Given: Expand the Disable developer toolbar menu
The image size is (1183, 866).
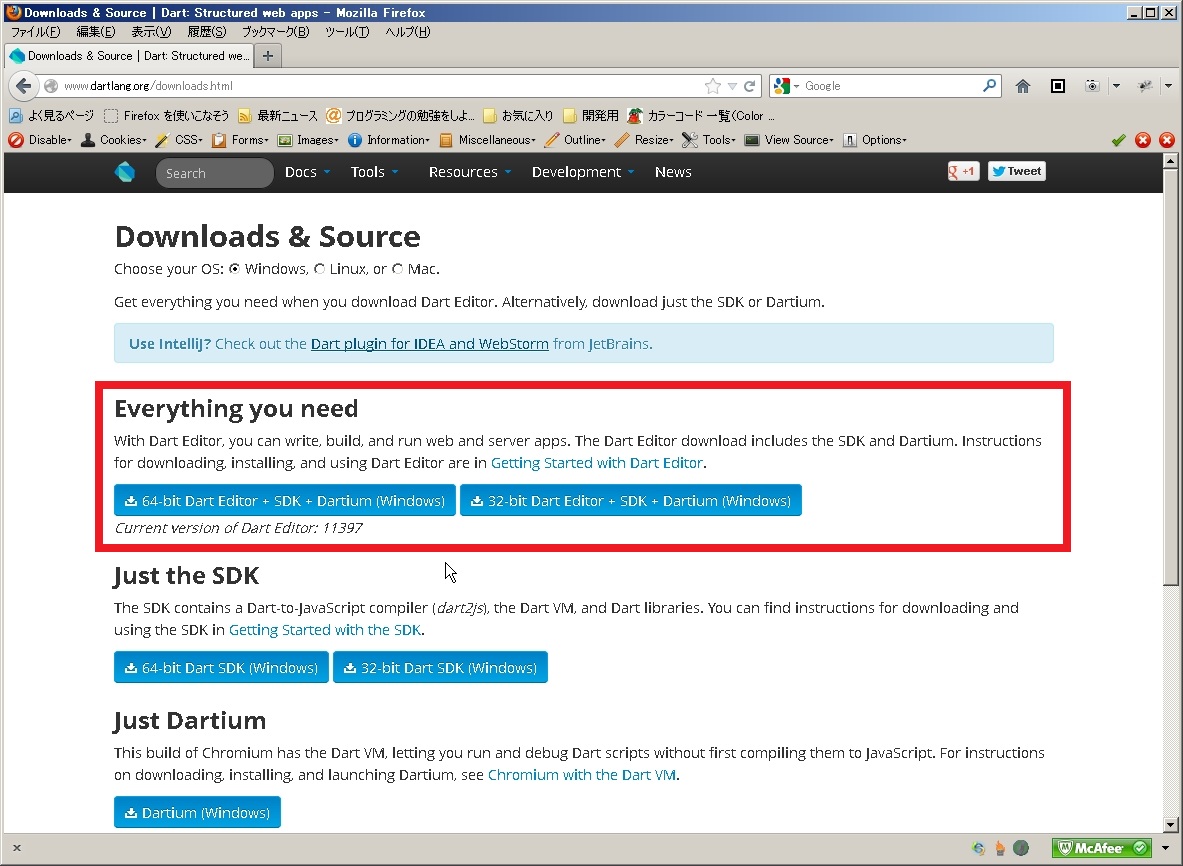Looking at the screenshot, I should point(40,140).
